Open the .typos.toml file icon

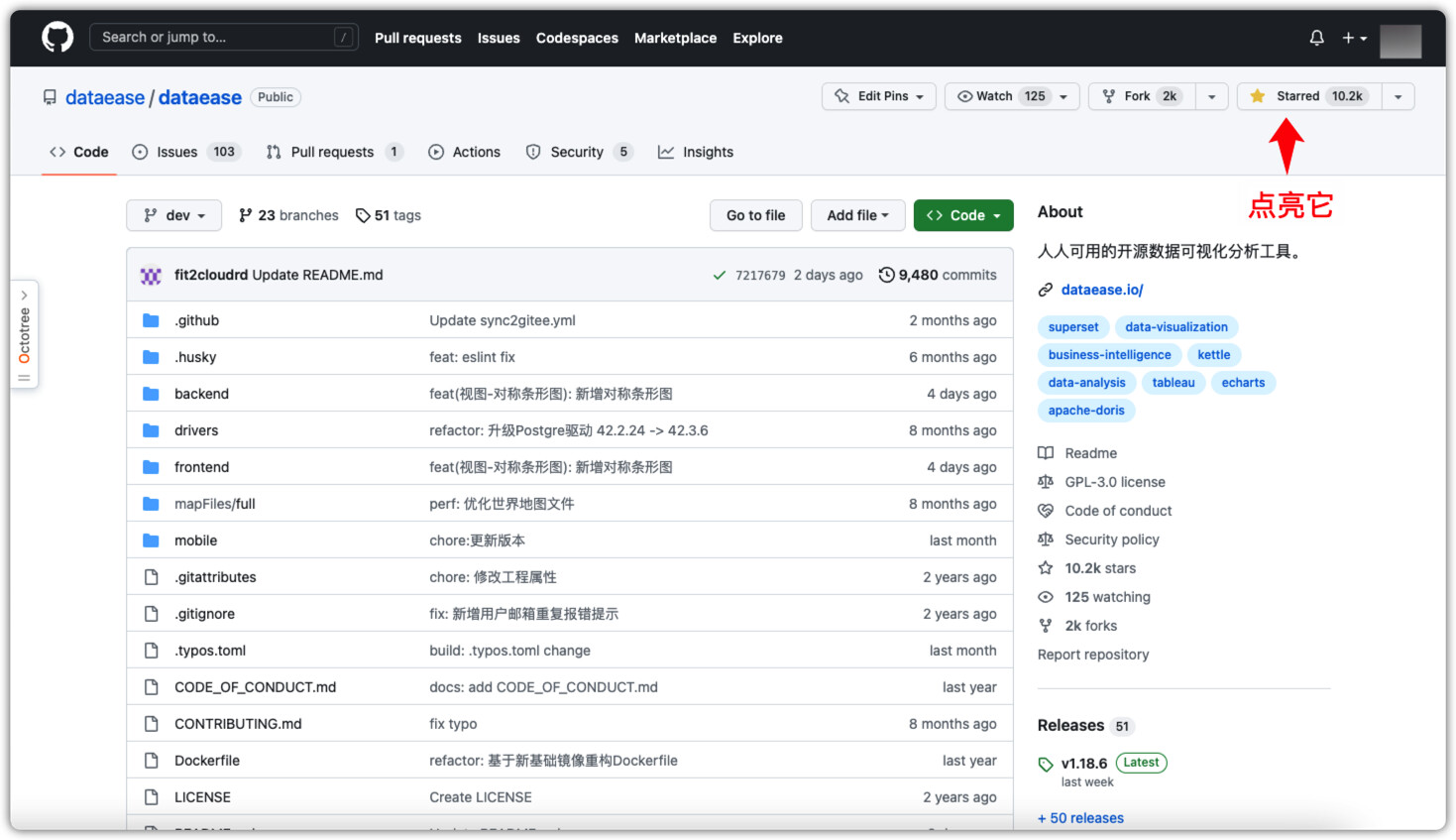151,651
